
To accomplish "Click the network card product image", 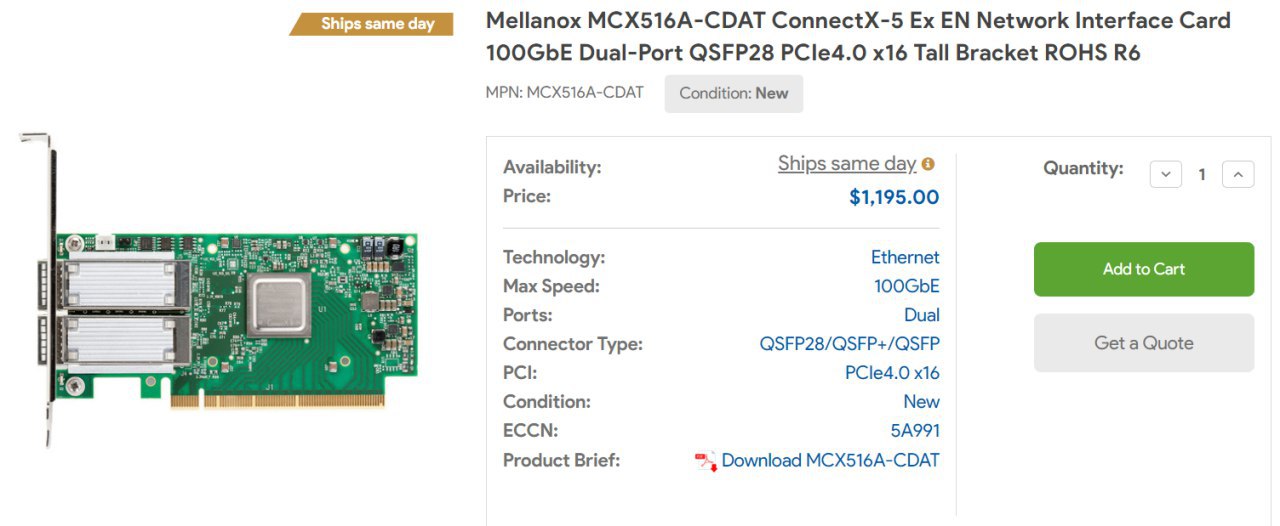I will [x=219, y=292].
